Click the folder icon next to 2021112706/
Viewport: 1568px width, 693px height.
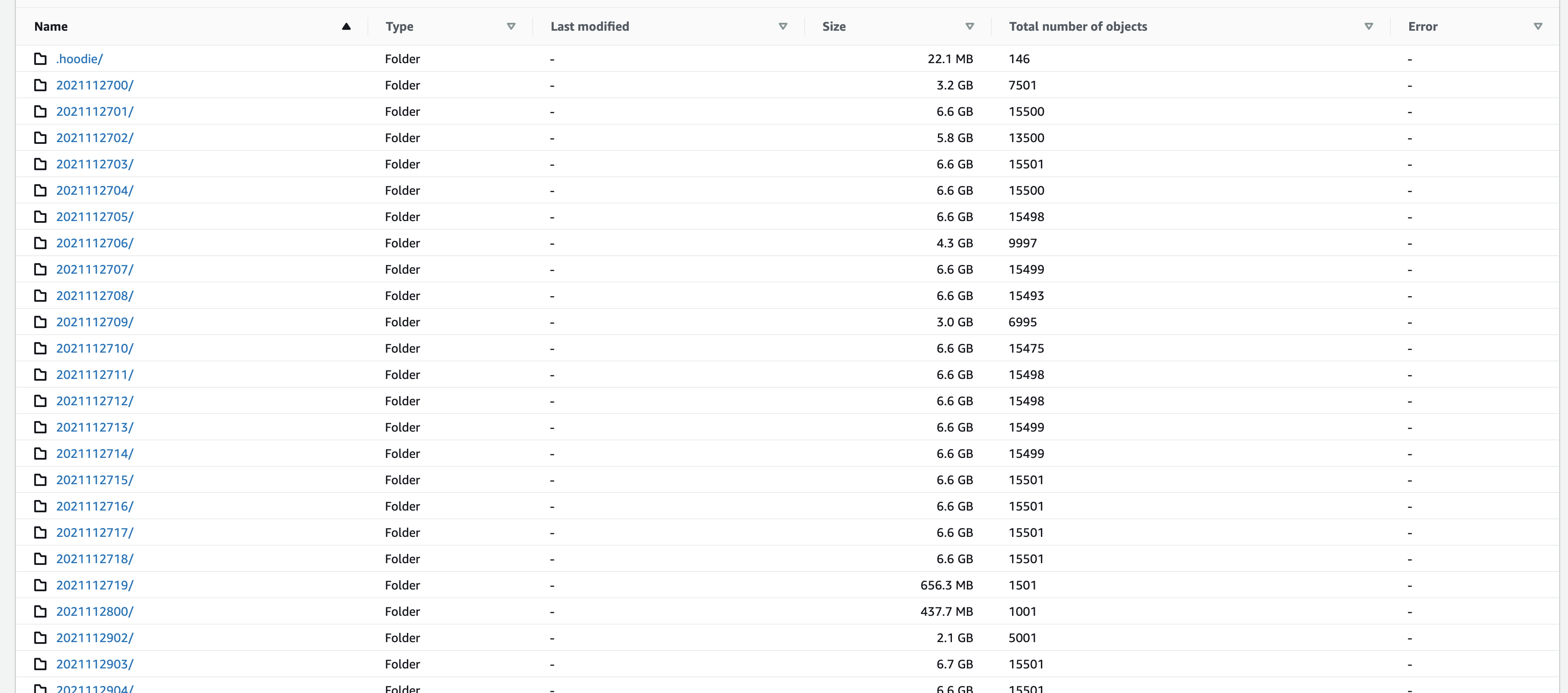pyautogui.click(x=40, y=243)
